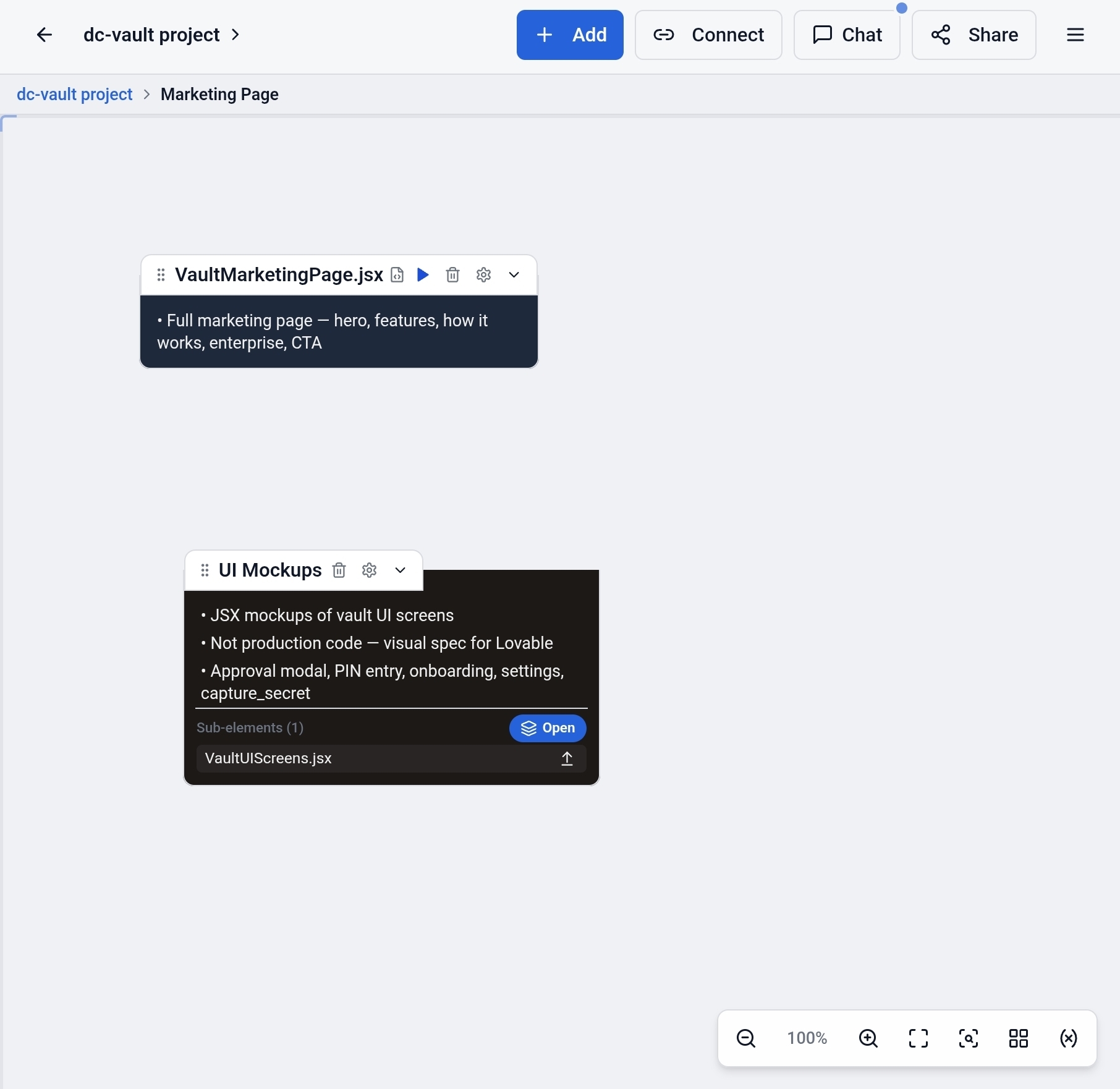Click the UI Mockups title
The image size is (1120, 1089).
pyautogui.click(x=270, y=570)
